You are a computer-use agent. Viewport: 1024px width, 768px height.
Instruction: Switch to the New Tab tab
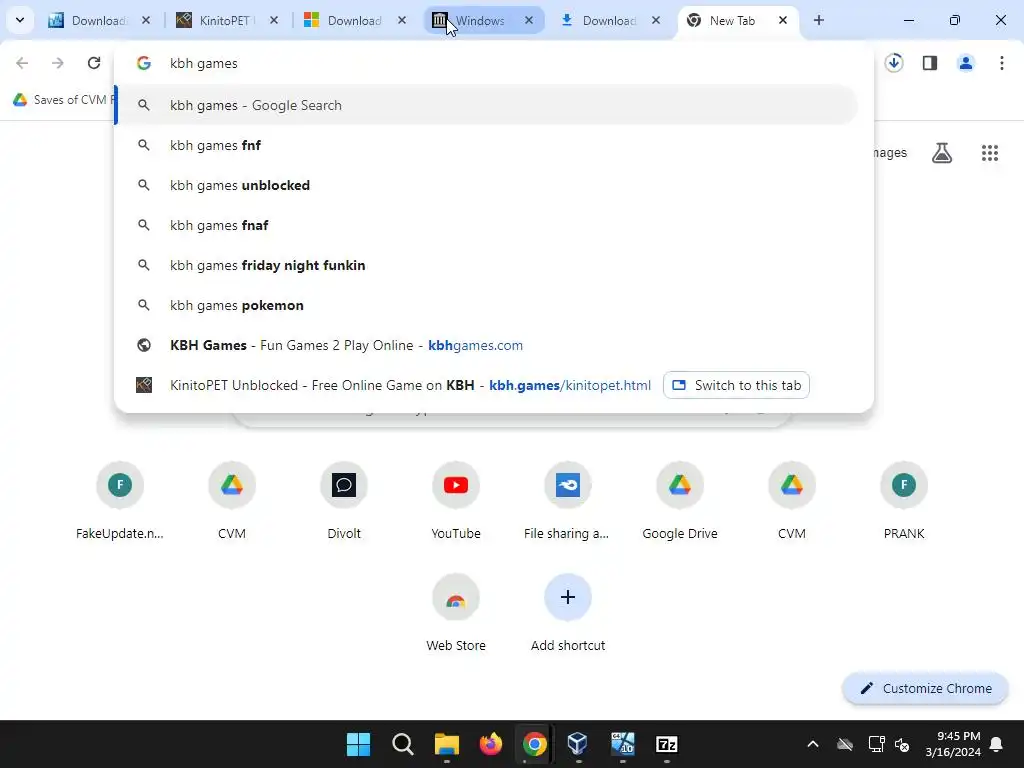[x=731, y=20]
